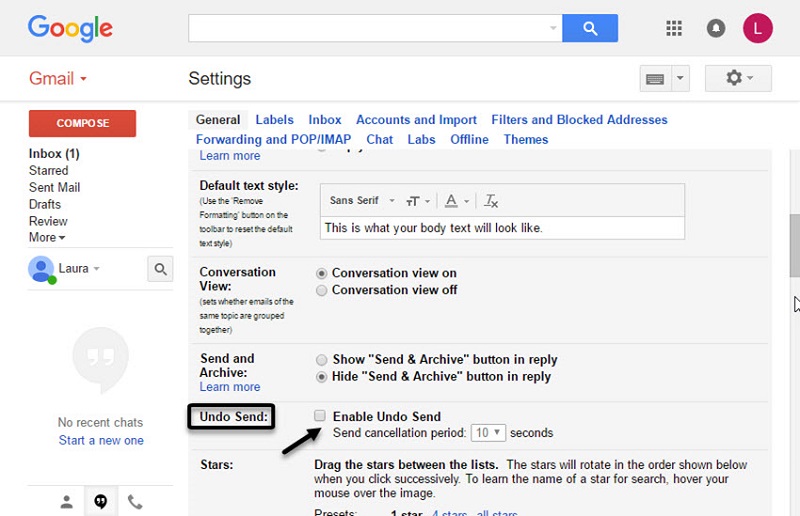Image resolution: width=800 pixels, height=516 pixels.
Task: Switch to the General tab
Action: pyautogui.click(x=218, y=120)
